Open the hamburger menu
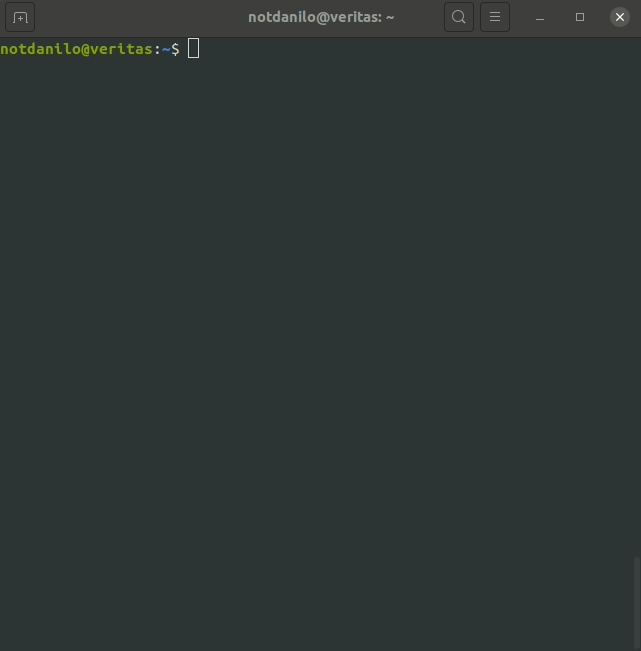Screen dimensions: 641x651 pos(495,17)
